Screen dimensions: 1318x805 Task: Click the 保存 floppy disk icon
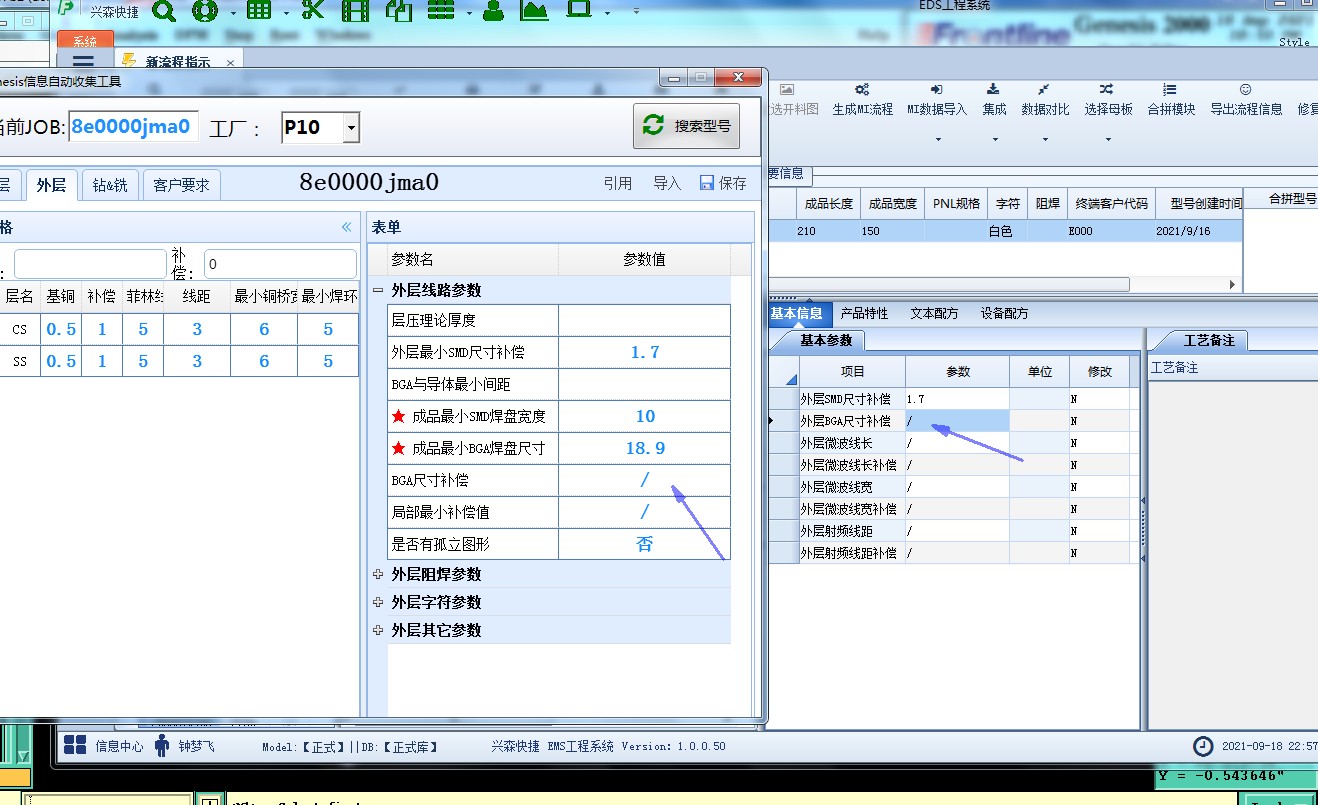click(707, 183)
